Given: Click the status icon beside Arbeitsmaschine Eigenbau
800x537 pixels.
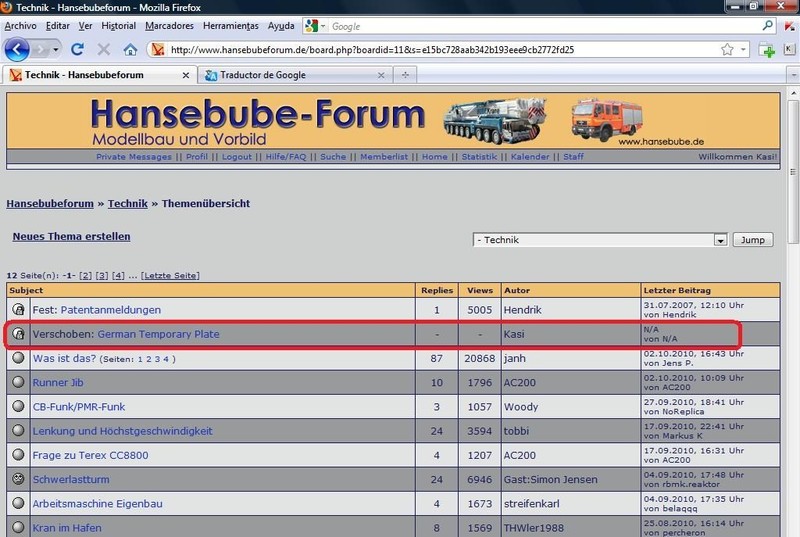Looking at the screenshot, I should (18, 503).
